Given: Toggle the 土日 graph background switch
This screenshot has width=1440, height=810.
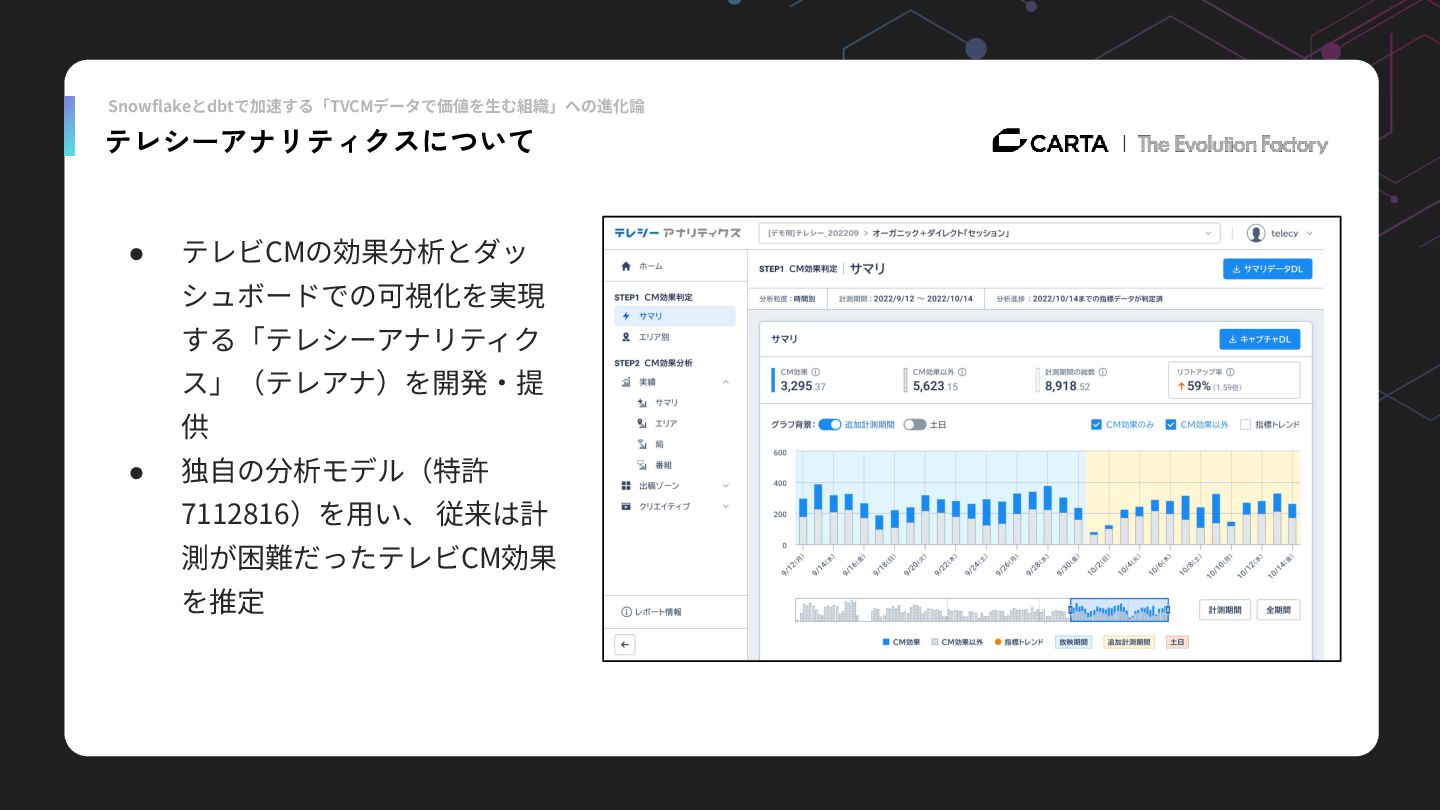Looking at the screenshot, I should [915, 425].
